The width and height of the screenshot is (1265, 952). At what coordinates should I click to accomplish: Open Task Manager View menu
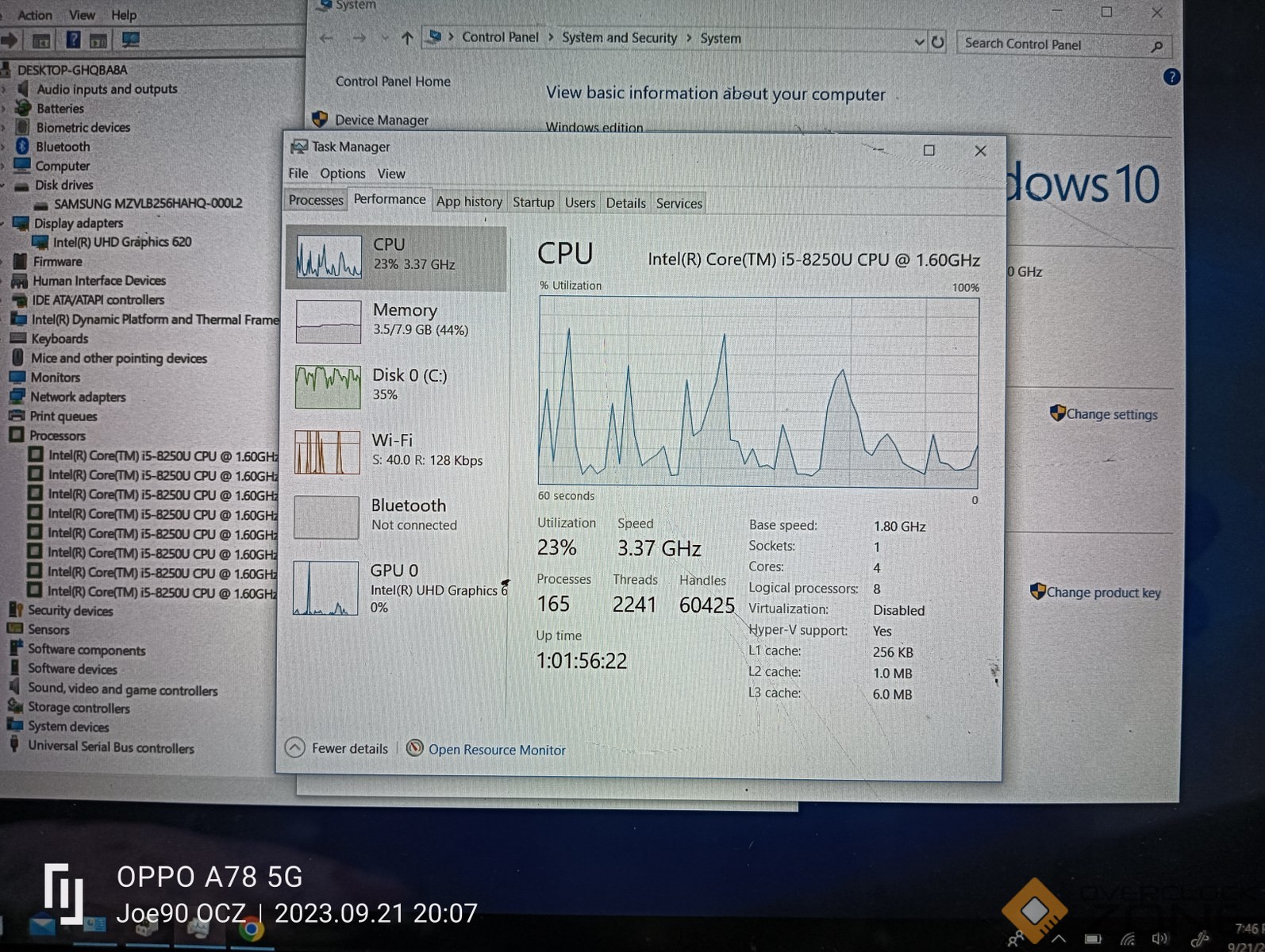tap(391, 174)
